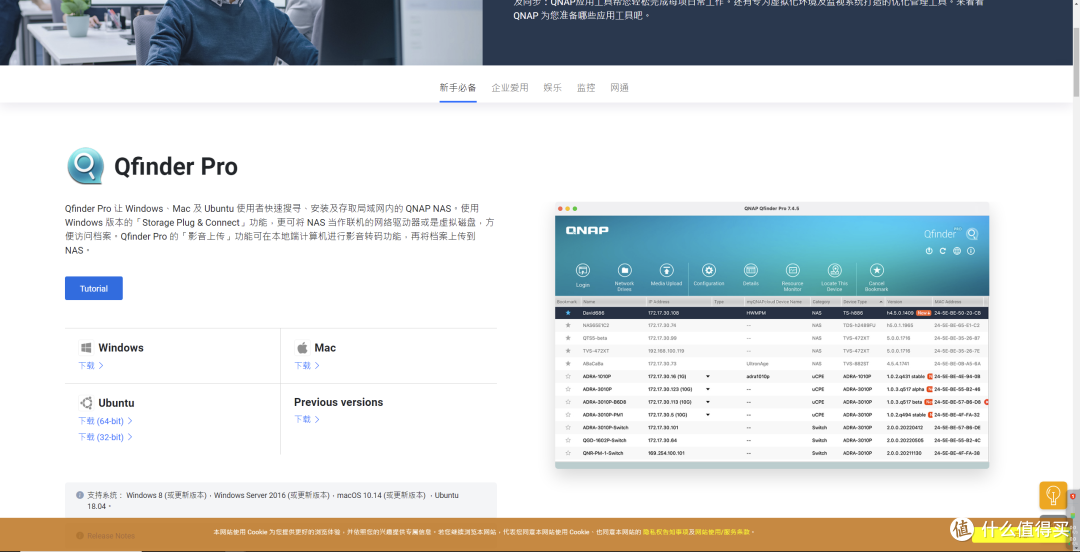
Task: Click the Mac 下载 link
Action: point(307,365)
